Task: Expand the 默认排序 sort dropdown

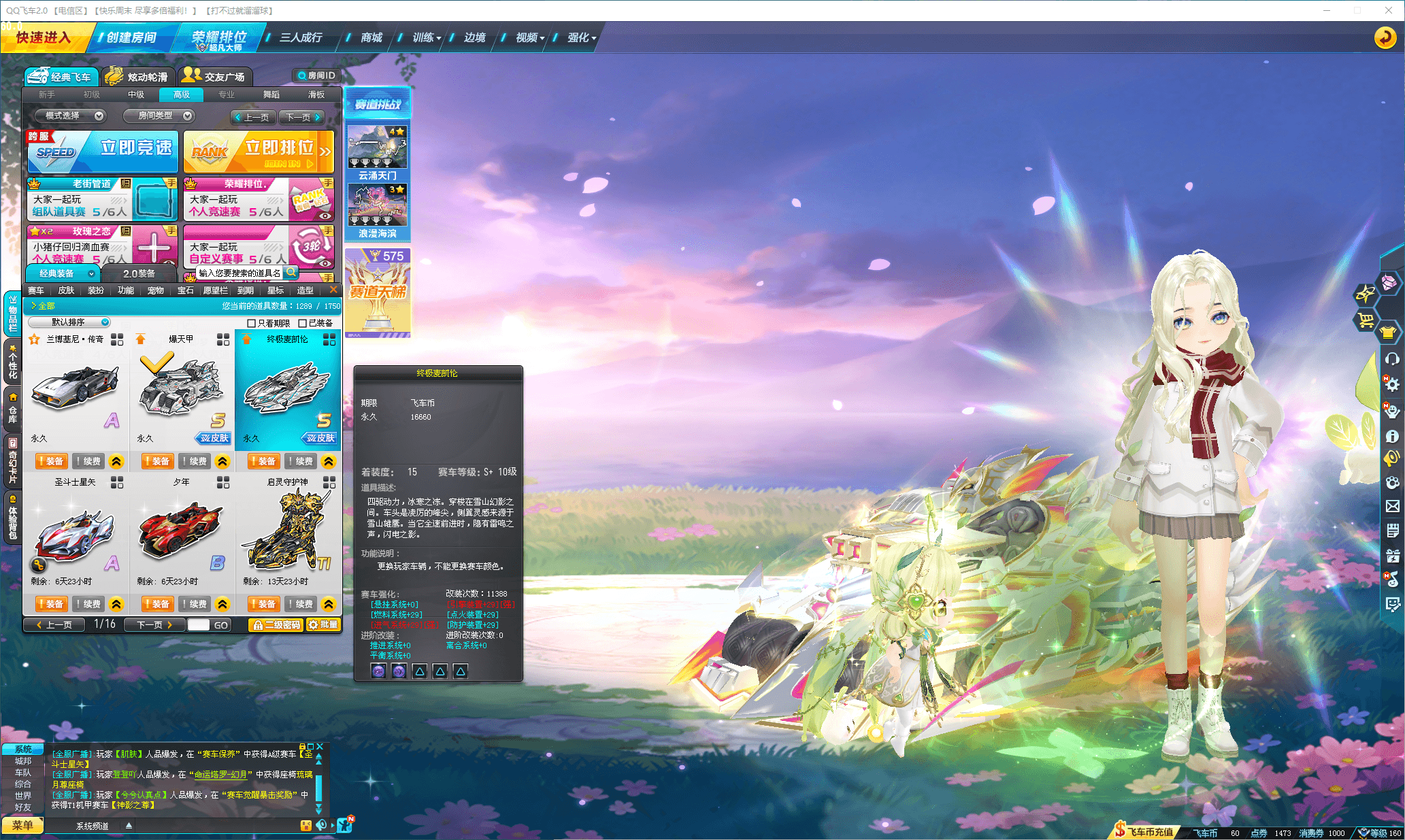Action: tap(69, 322)
